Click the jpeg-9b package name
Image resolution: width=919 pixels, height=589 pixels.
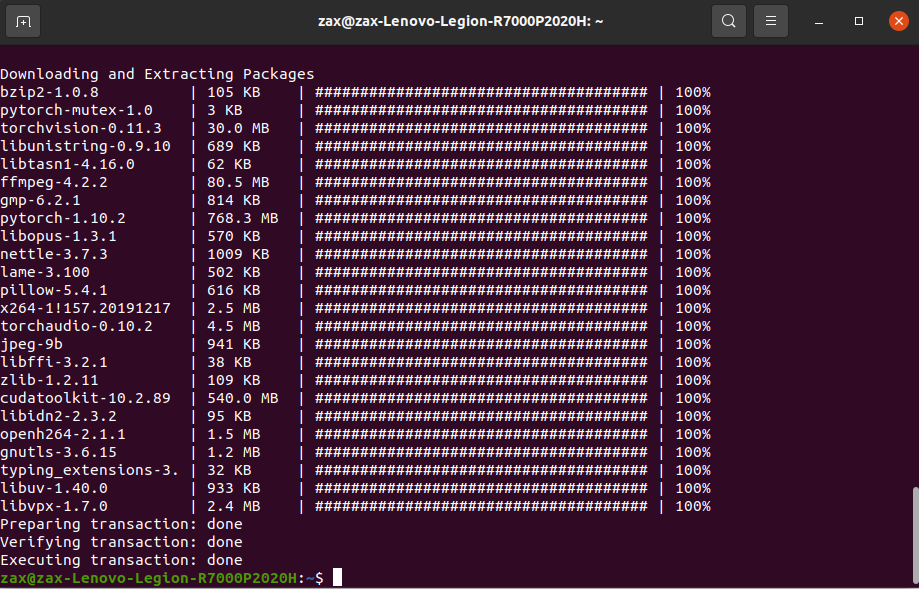32,344
